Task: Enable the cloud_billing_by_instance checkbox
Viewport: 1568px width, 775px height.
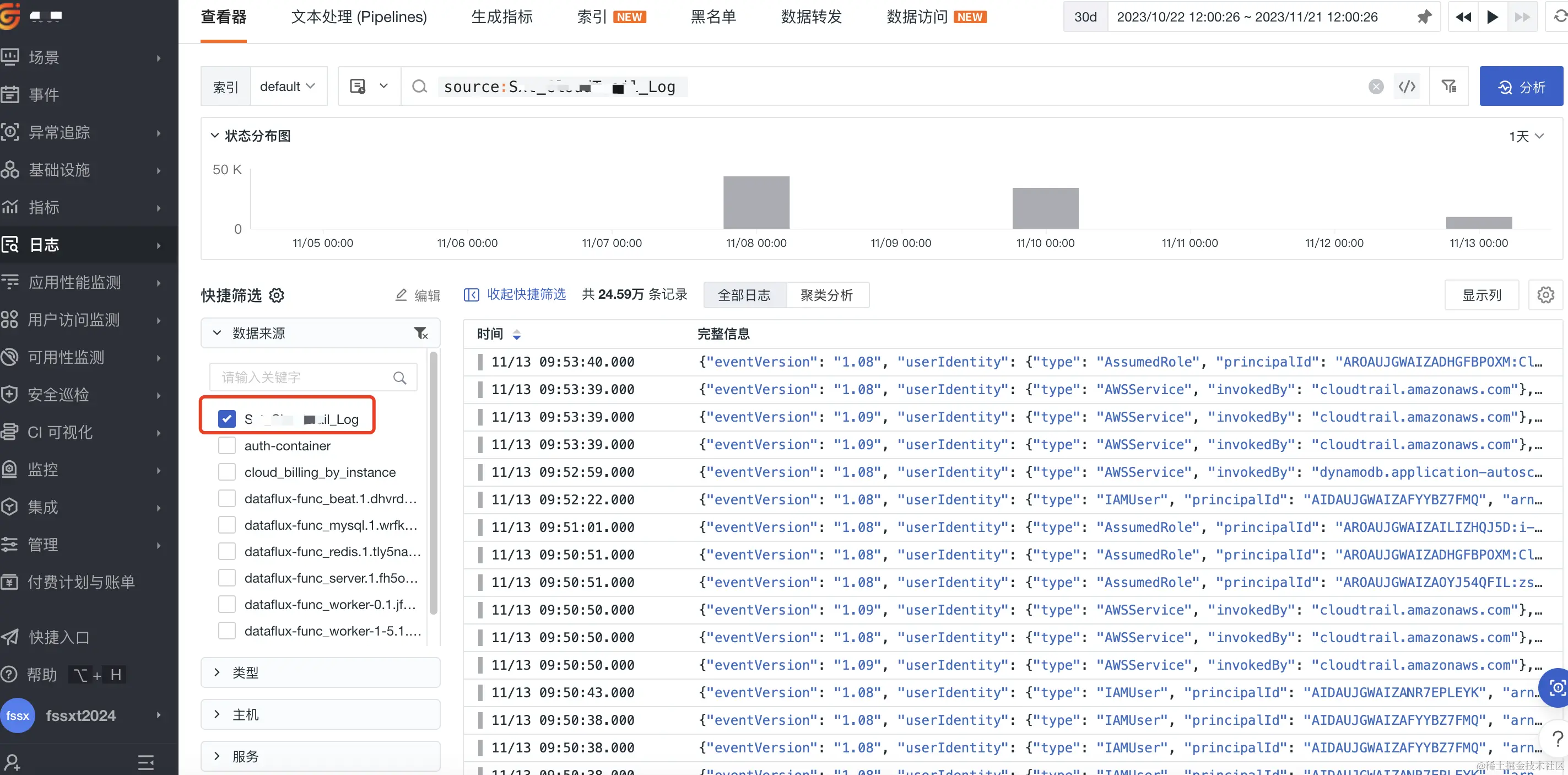Action: click(227, 472)
